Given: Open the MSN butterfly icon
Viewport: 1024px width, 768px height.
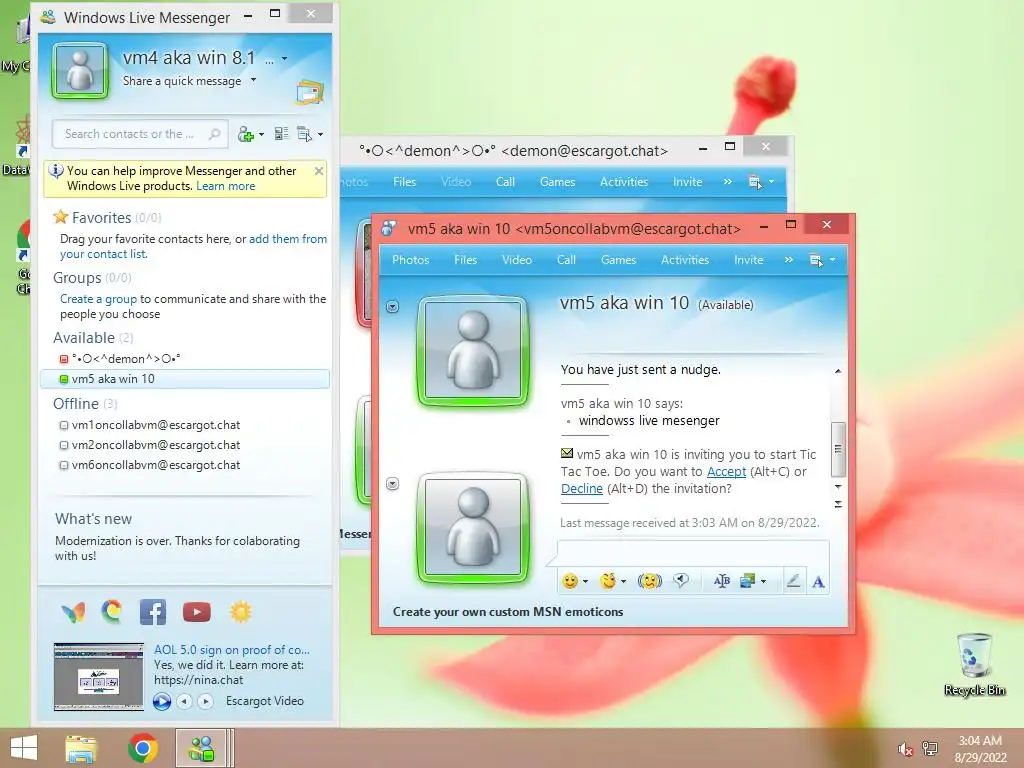Looking at the screenshot, I should coord(73,613).
